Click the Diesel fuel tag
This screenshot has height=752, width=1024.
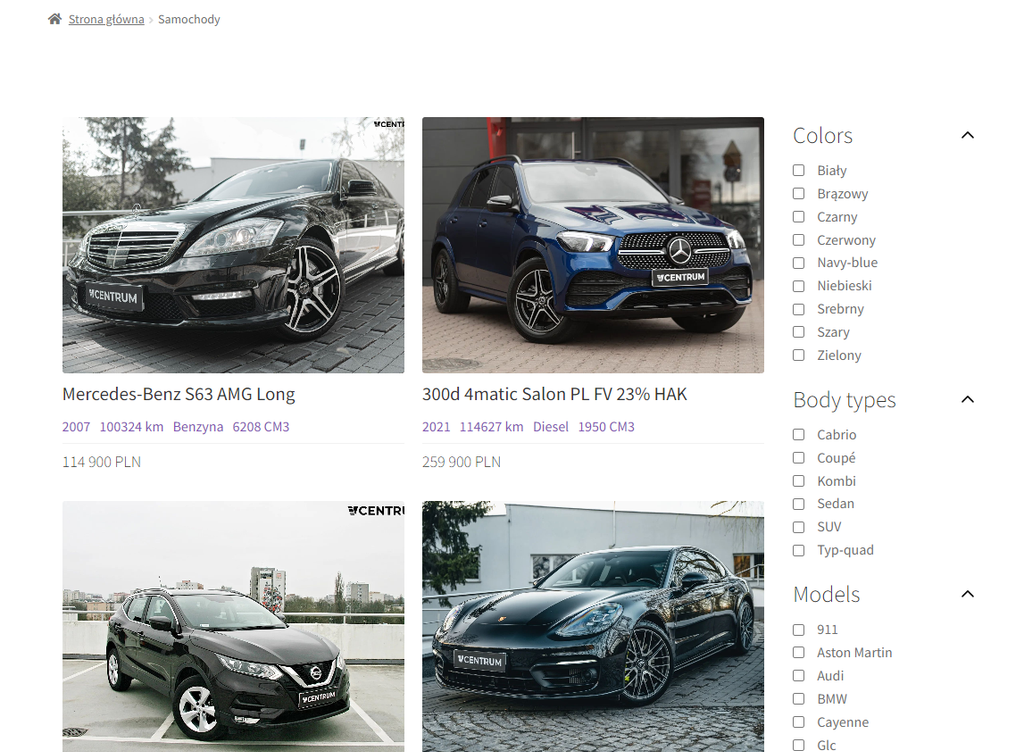point(551,427)
